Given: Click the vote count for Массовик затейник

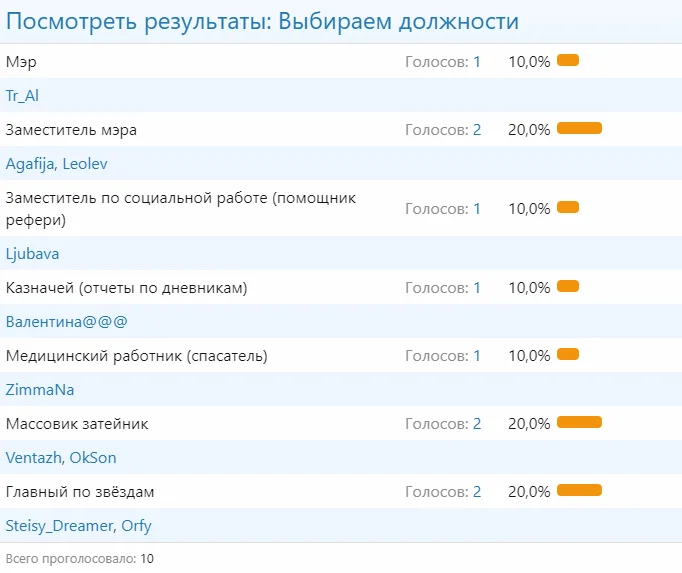Looking at the screenshot, I should 476,424.
